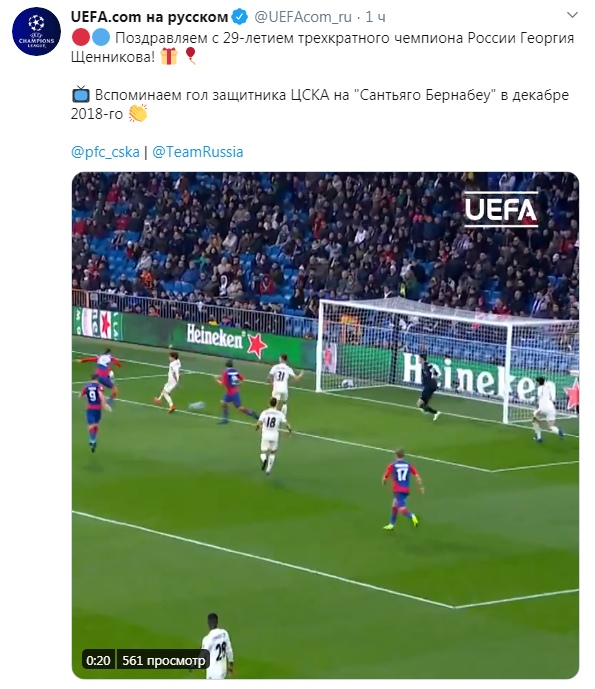Click the gift box emoji
This screenshot has width=595, height=689.
pos(169,56)
